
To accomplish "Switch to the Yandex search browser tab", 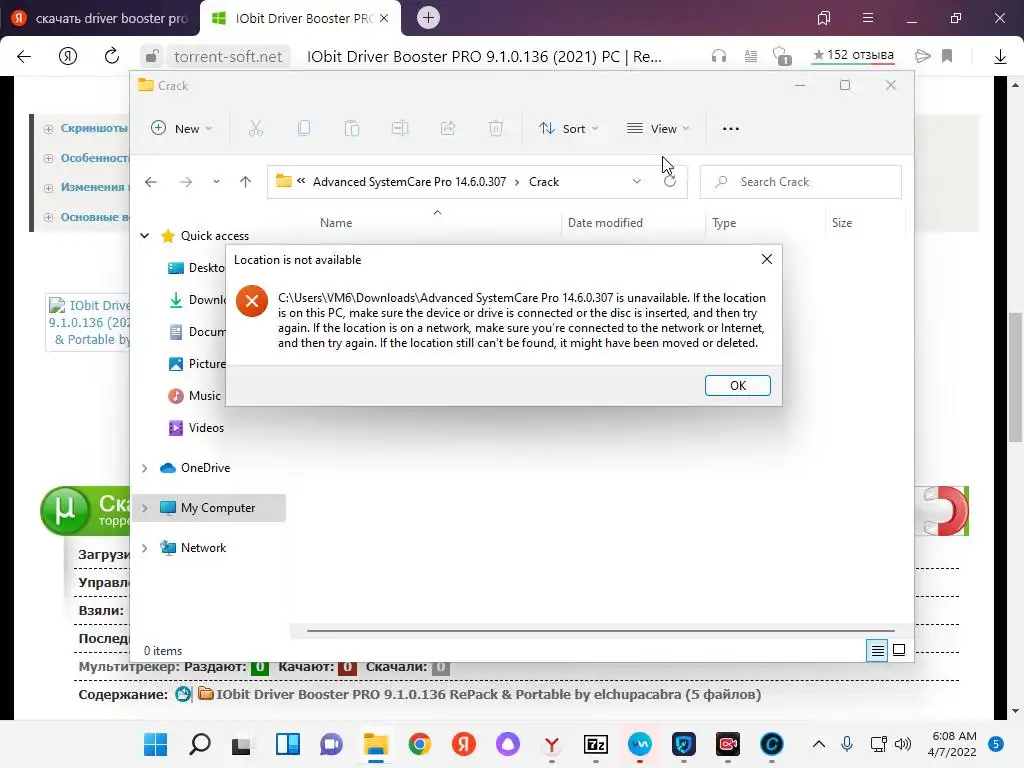I will [x=101, y=18].
